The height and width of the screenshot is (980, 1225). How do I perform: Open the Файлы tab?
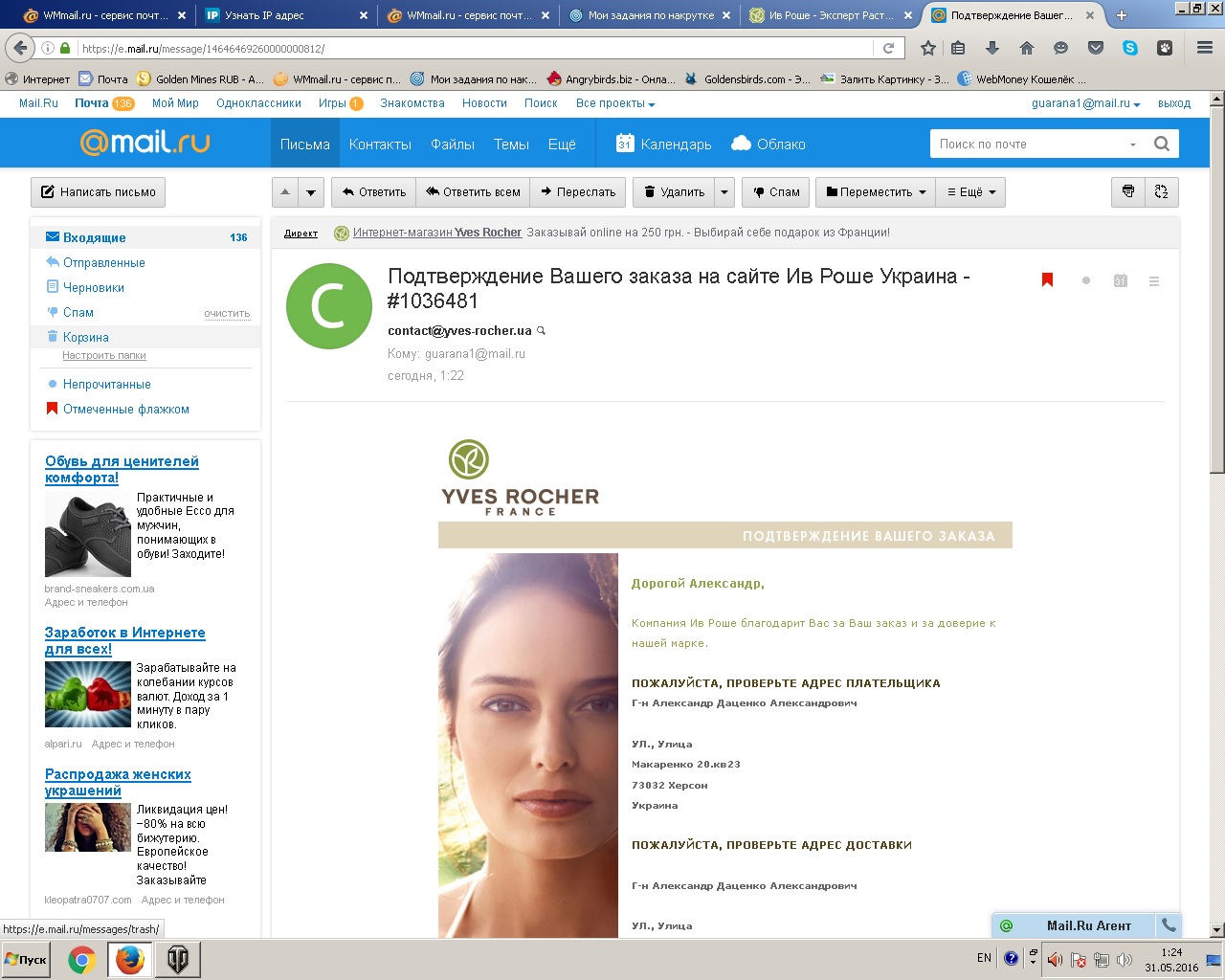(453, 144)
